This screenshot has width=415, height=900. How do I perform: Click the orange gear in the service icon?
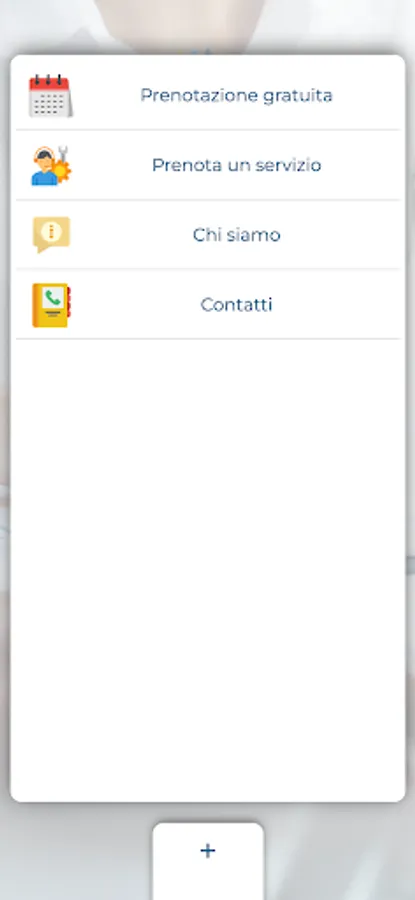(x=61, y=170)
